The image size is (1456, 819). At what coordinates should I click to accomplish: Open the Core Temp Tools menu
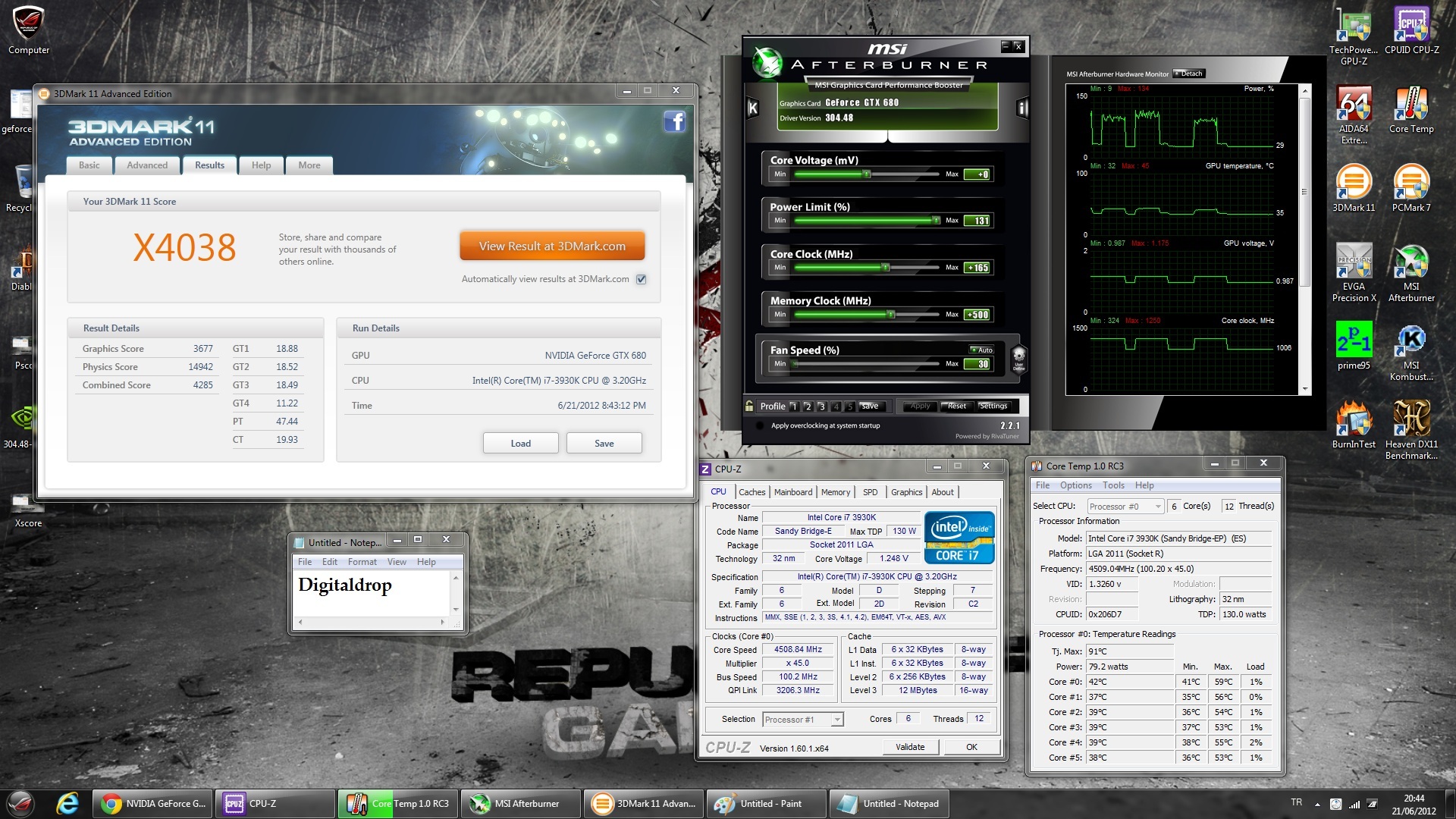(1113, 485)
